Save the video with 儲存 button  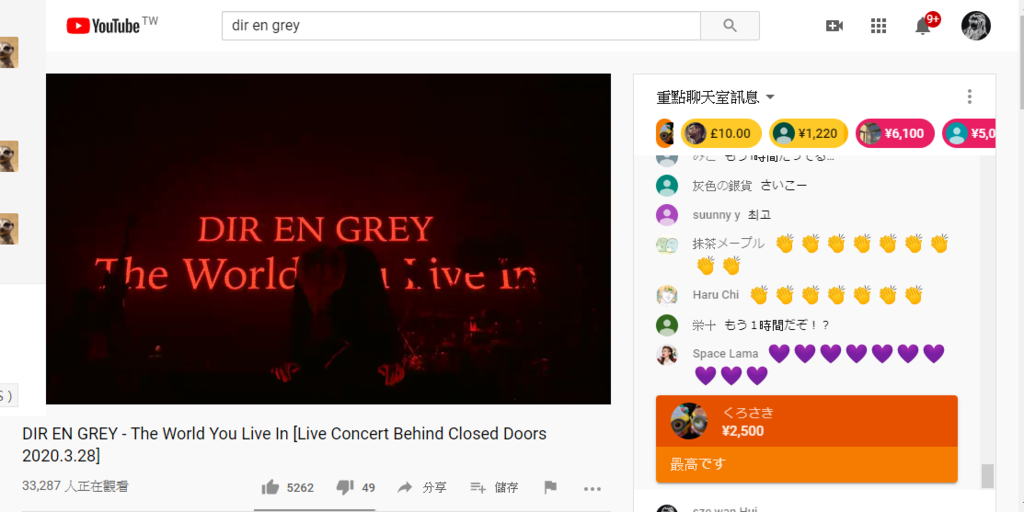coord(494,487)
